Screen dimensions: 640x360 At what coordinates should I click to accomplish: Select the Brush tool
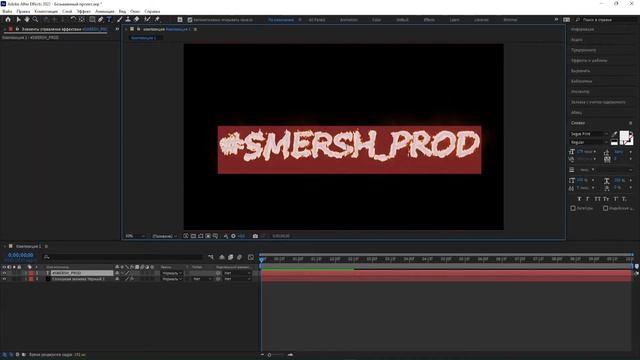[x=120, y=19]
